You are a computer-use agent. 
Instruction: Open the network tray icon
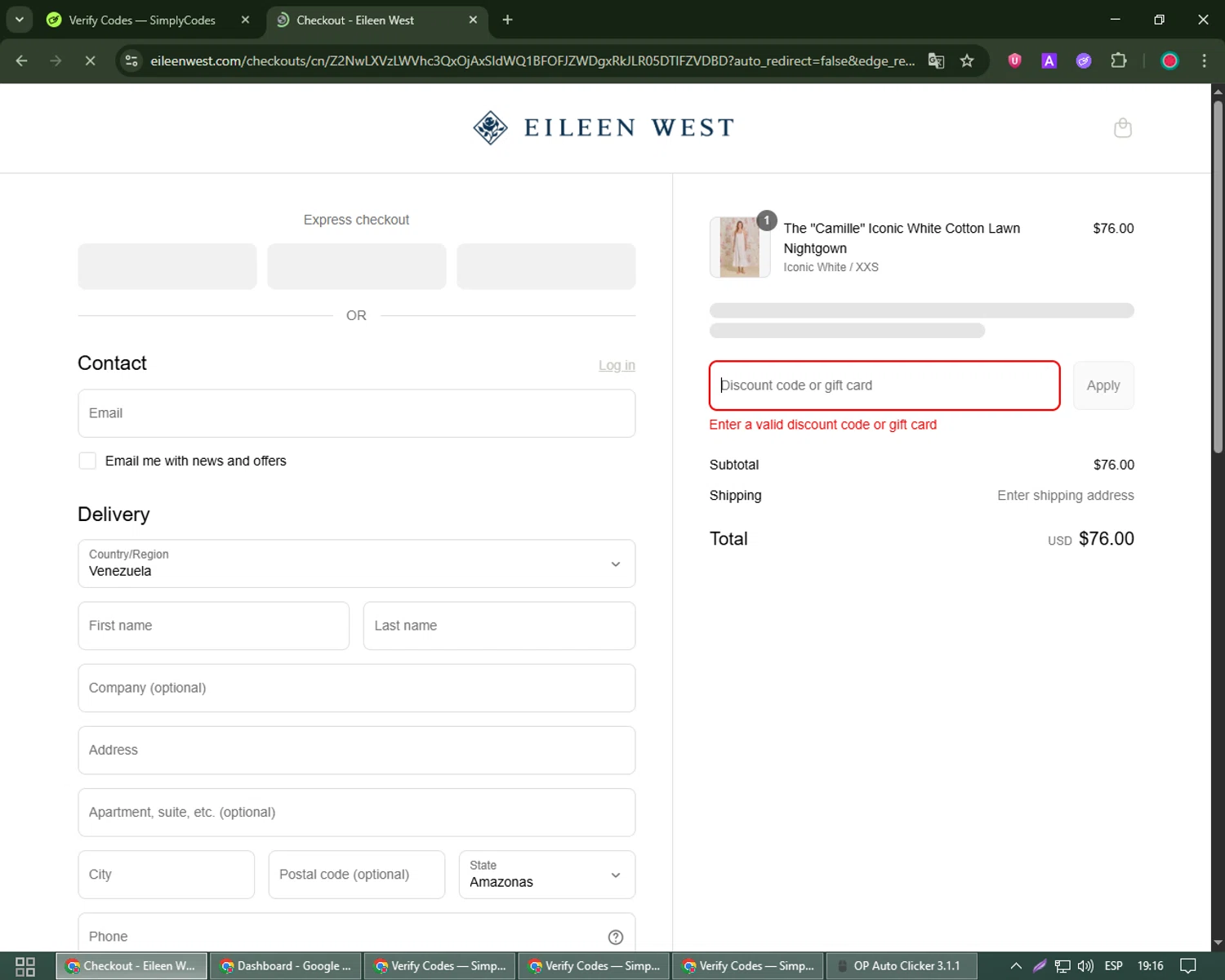coord(1062,966)
